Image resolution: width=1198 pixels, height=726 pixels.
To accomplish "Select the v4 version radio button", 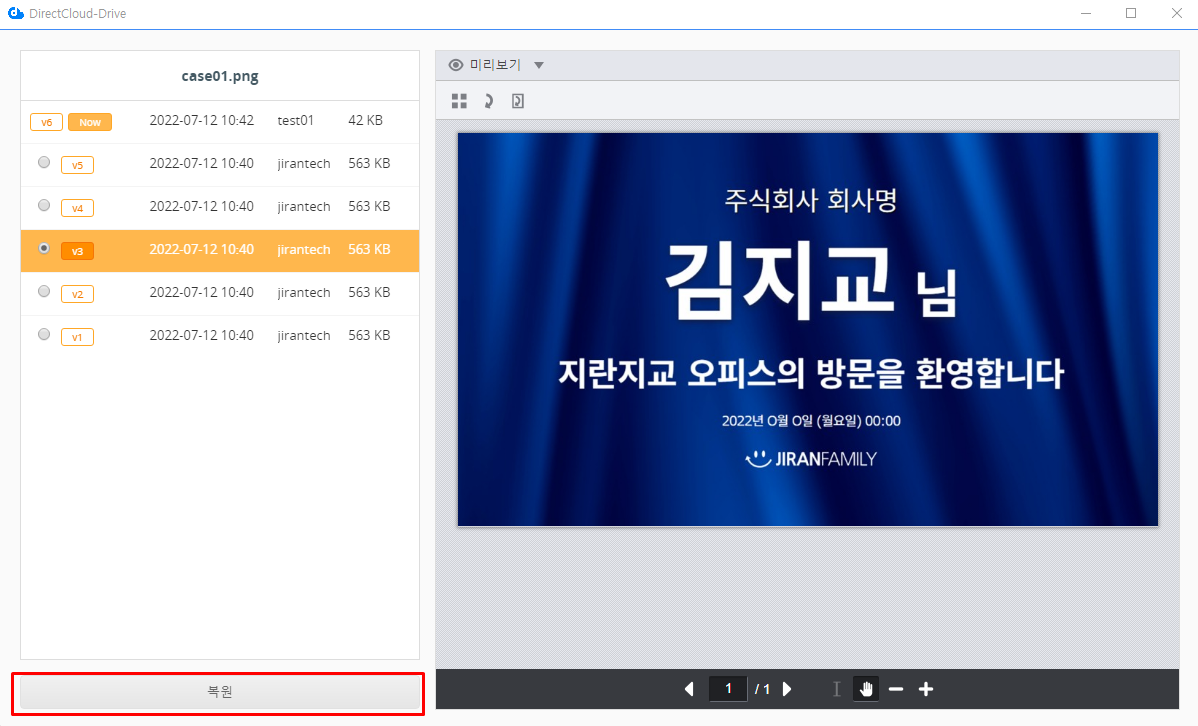I will [x=44, y=205].
